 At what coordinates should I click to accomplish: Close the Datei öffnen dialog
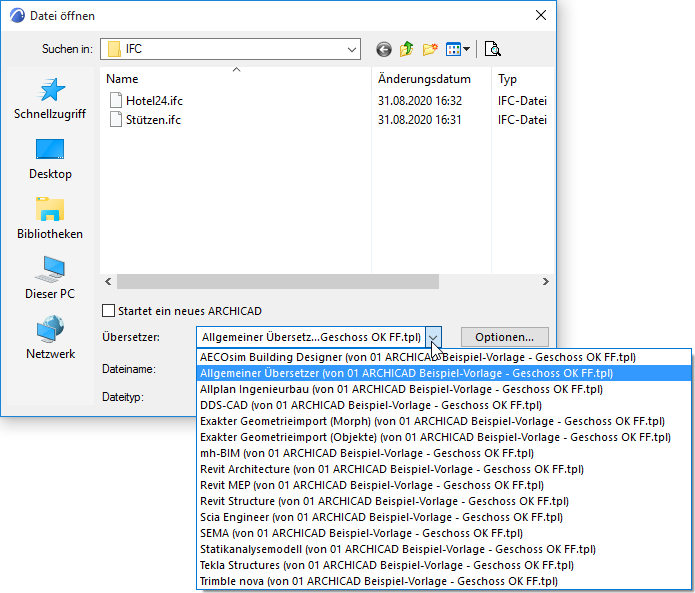(541, 16)
